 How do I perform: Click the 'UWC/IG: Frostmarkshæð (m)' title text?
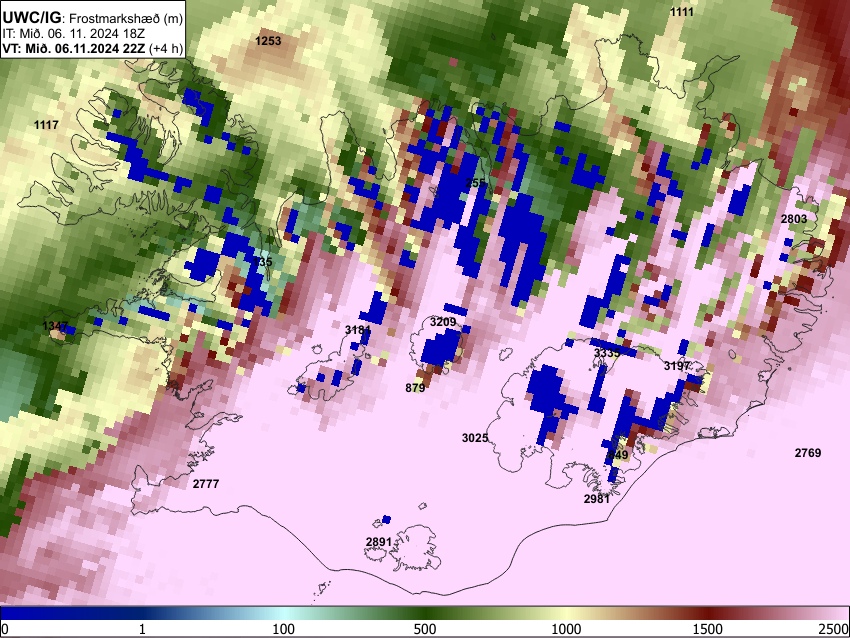pyautogui.click(x=93, y=18)
